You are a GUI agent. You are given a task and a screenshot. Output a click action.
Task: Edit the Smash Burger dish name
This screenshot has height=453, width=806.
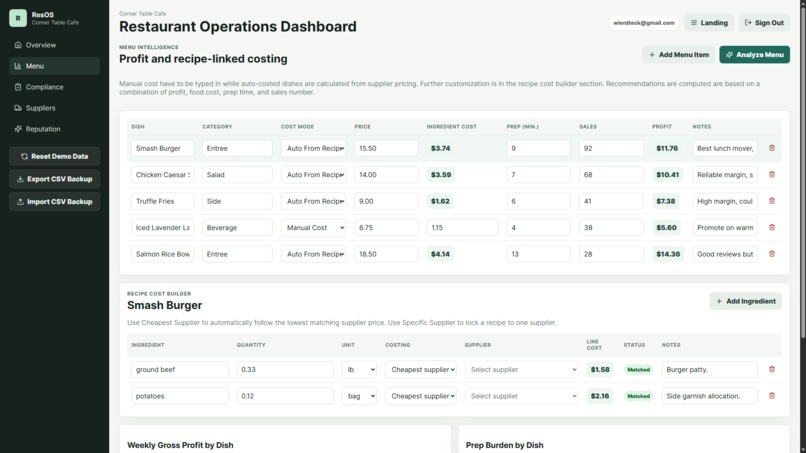(x=162, y=148)
